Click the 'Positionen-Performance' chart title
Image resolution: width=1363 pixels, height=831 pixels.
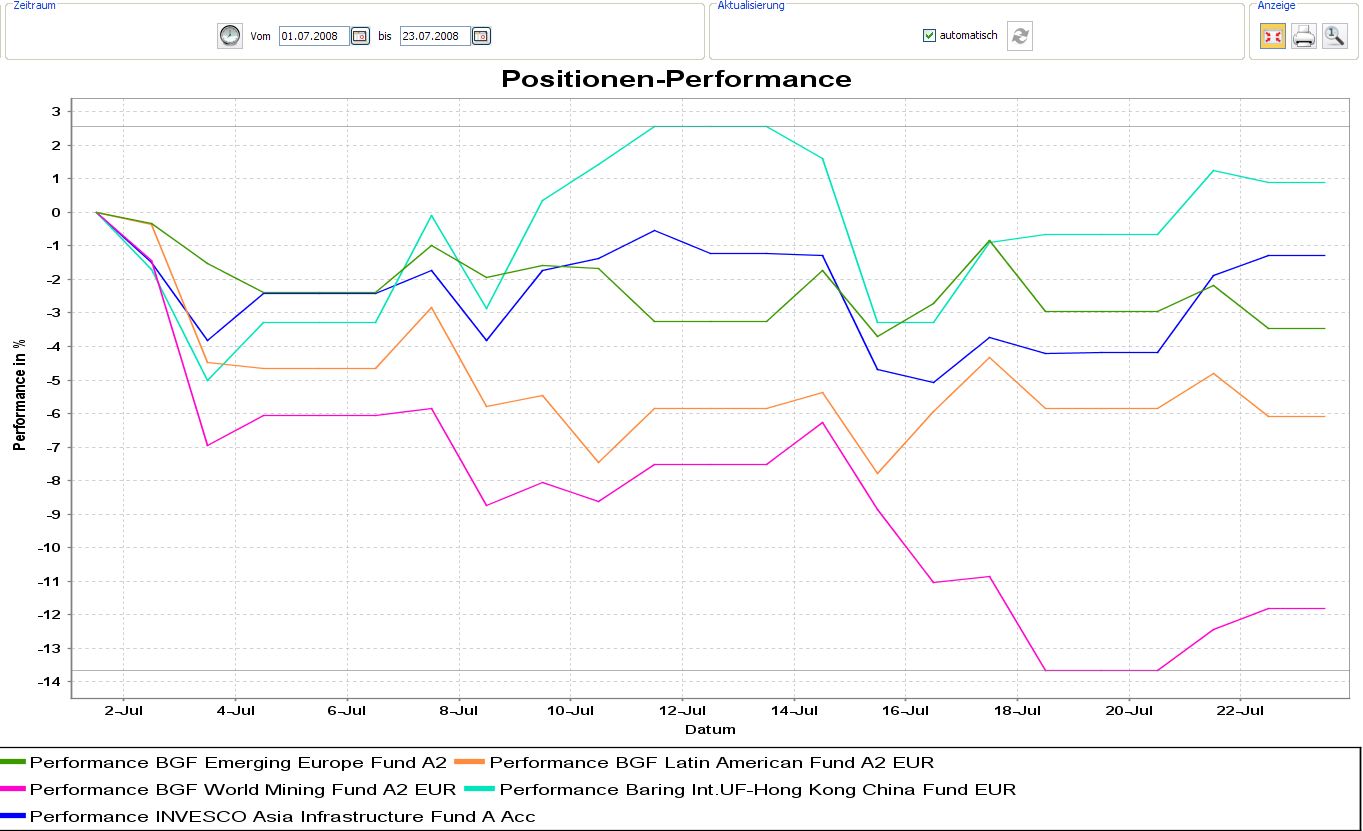coord(676,79)
